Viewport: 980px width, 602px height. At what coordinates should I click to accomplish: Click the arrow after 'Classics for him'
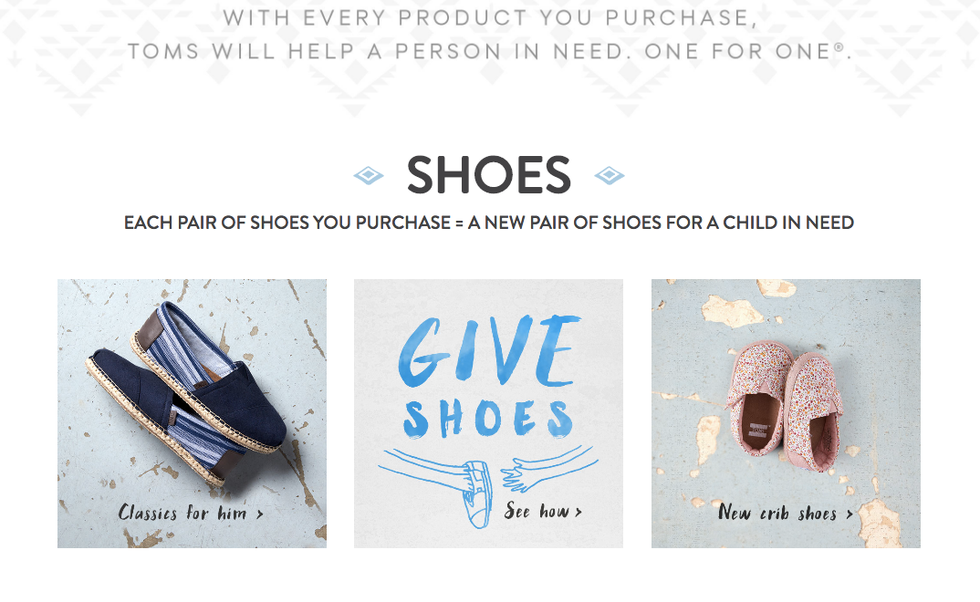tap(260, 514)
